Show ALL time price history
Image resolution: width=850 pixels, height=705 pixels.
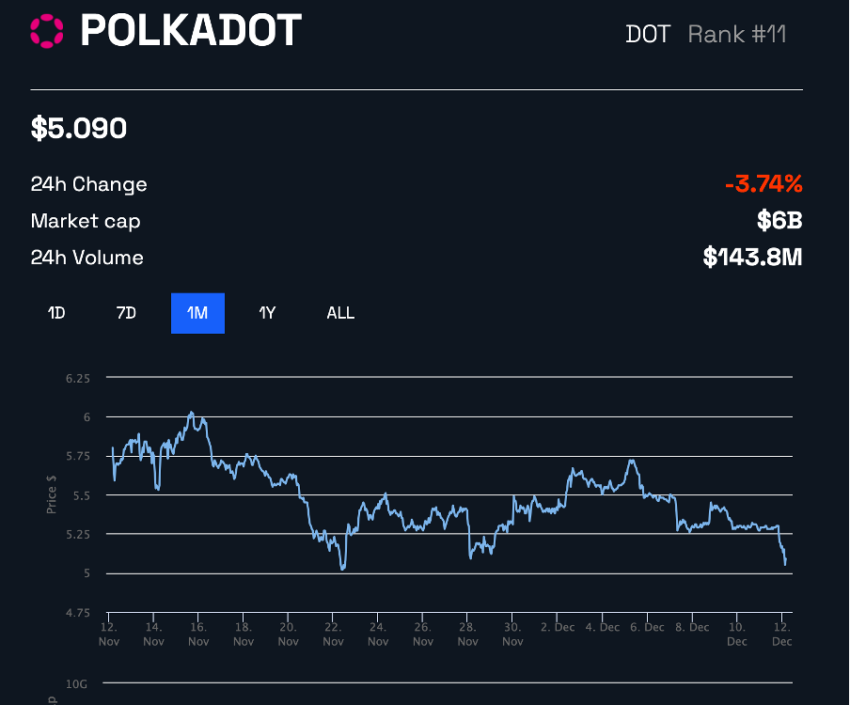pyautogui.click(x=340, y=313)
